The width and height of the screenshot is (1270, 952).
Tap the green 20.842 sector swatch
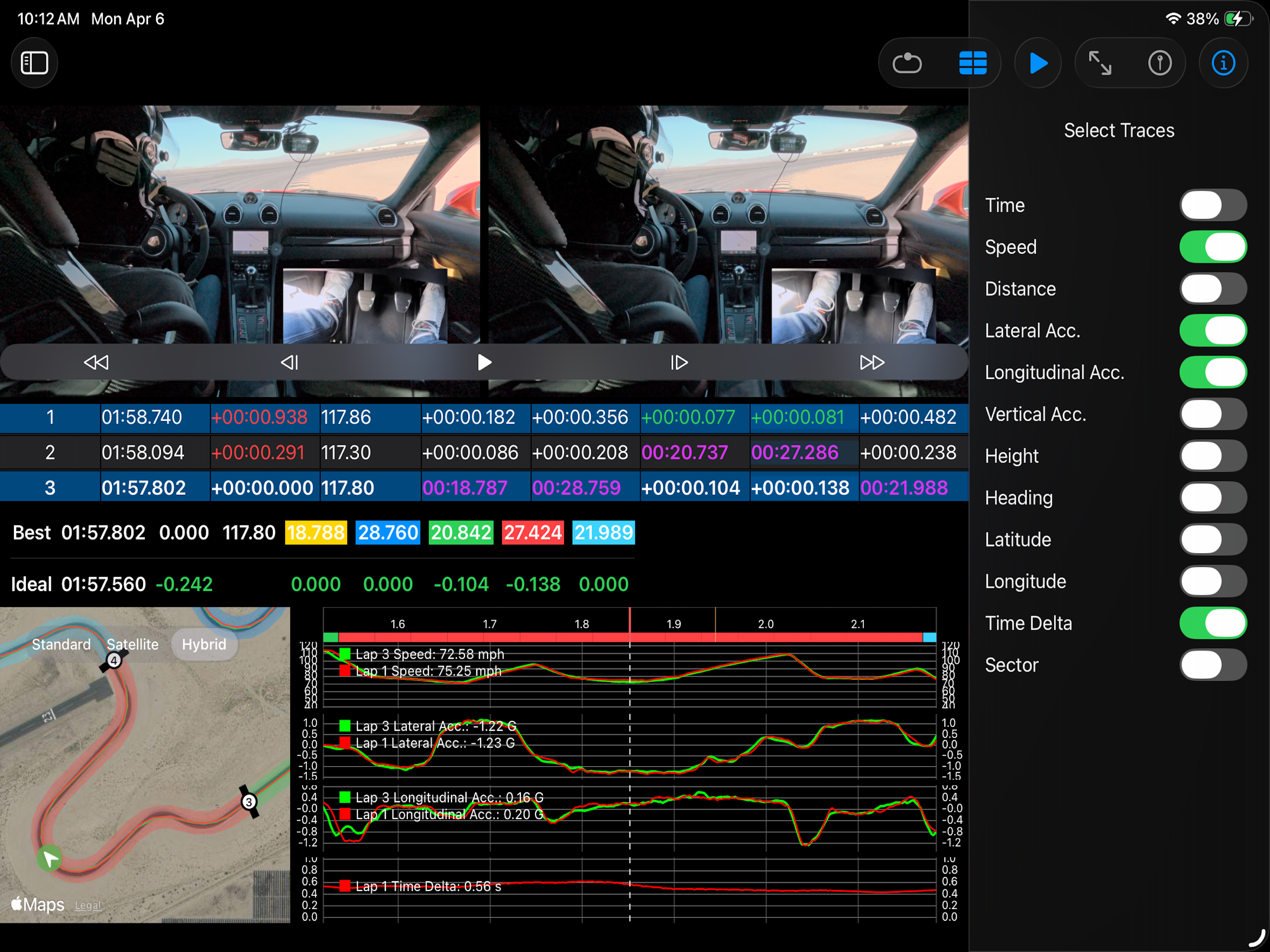461,533
